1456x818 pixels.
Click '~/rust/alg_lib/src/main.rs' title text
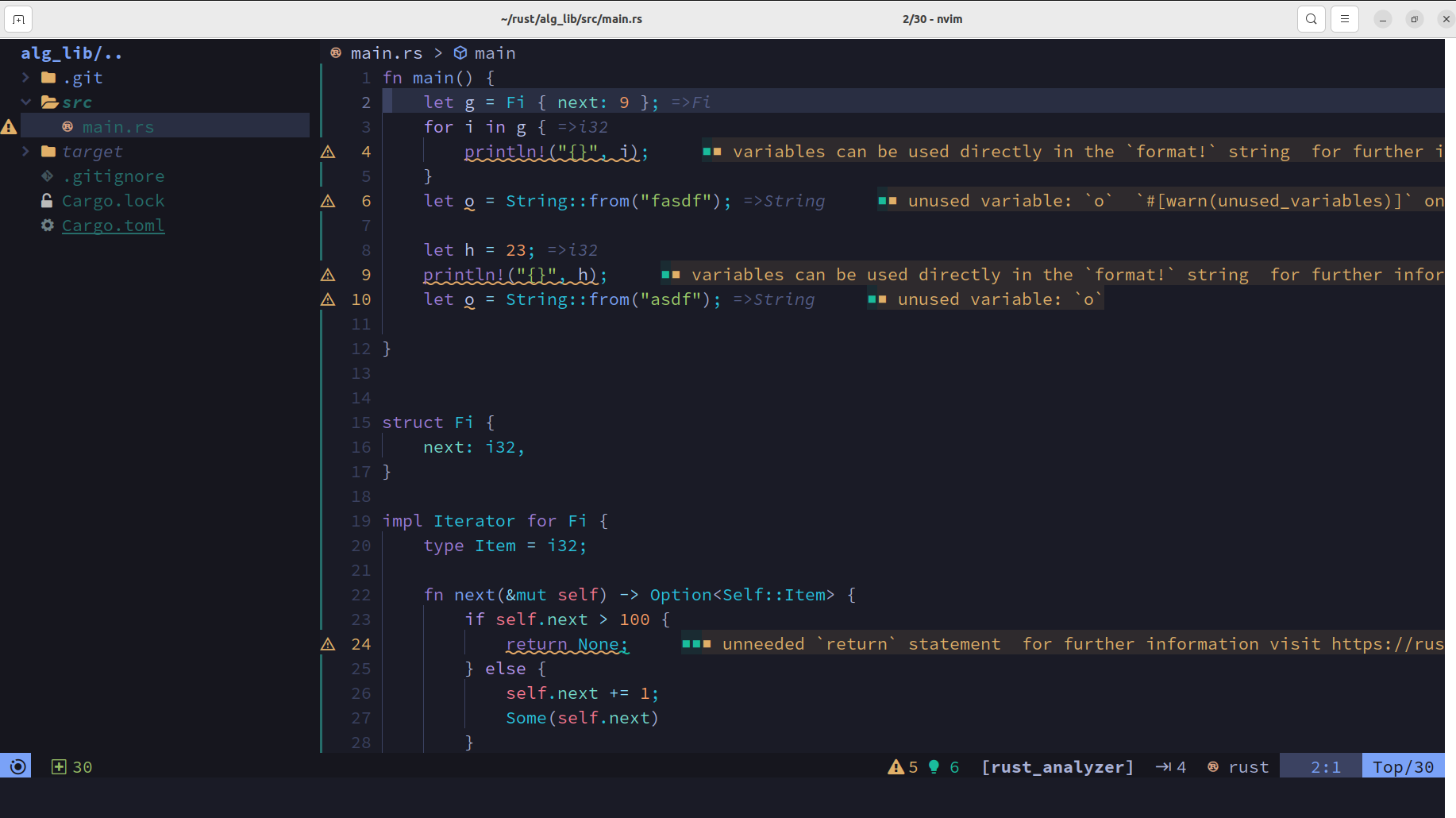coord(572,19)
